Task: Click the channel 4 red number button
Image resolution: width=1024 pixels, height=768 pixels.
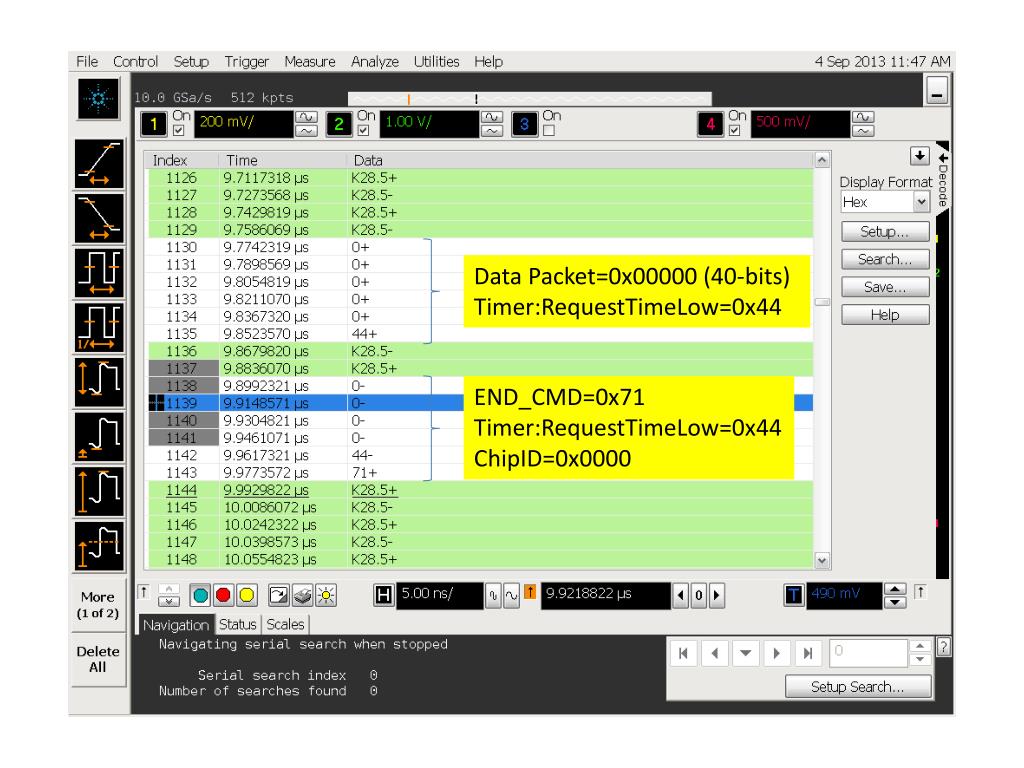Action: coord(710,123)
